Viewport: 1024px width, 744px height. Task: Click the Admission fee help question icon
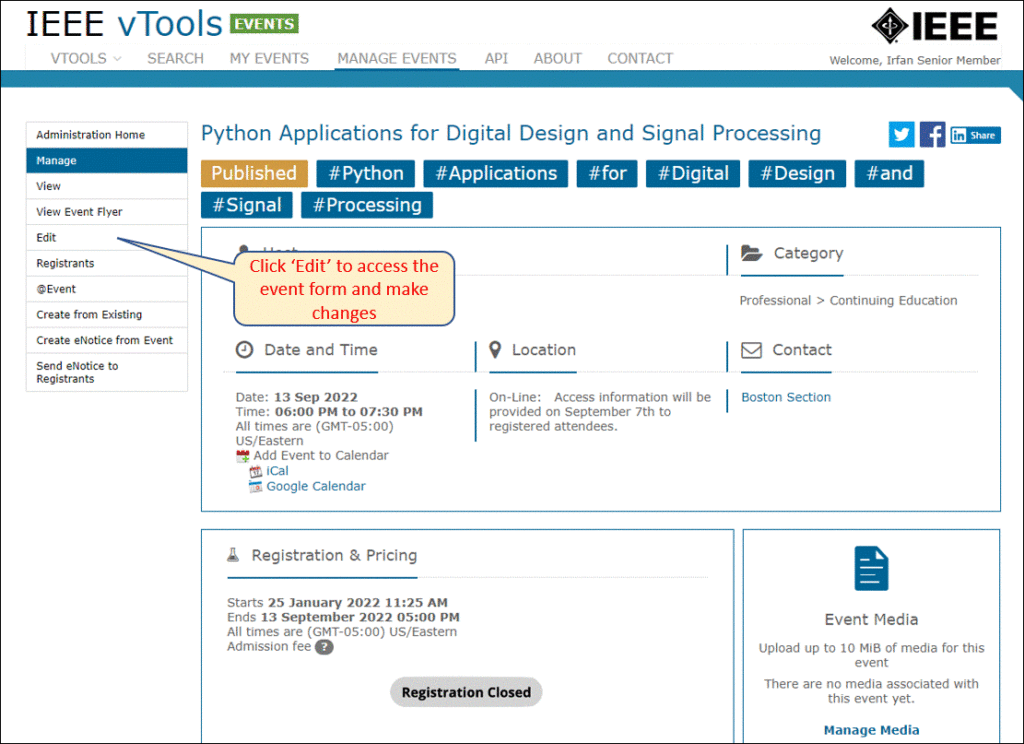(324, 647)
